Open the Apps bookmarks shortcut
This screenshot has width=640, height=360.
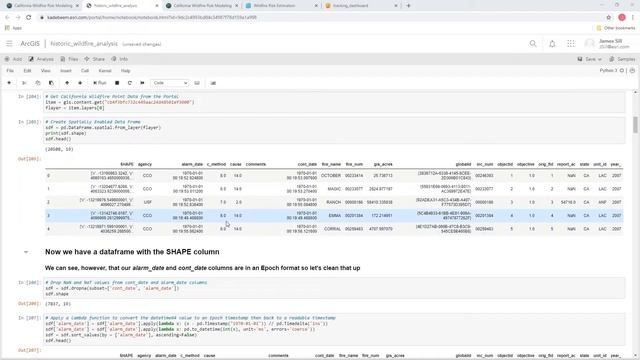[13, 28]
